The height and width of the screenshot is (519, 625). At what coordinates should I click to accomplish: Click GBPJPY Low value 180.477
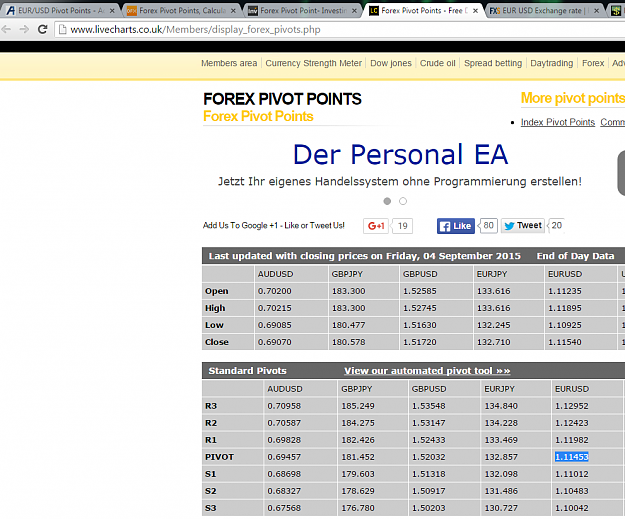coord(348,325)
